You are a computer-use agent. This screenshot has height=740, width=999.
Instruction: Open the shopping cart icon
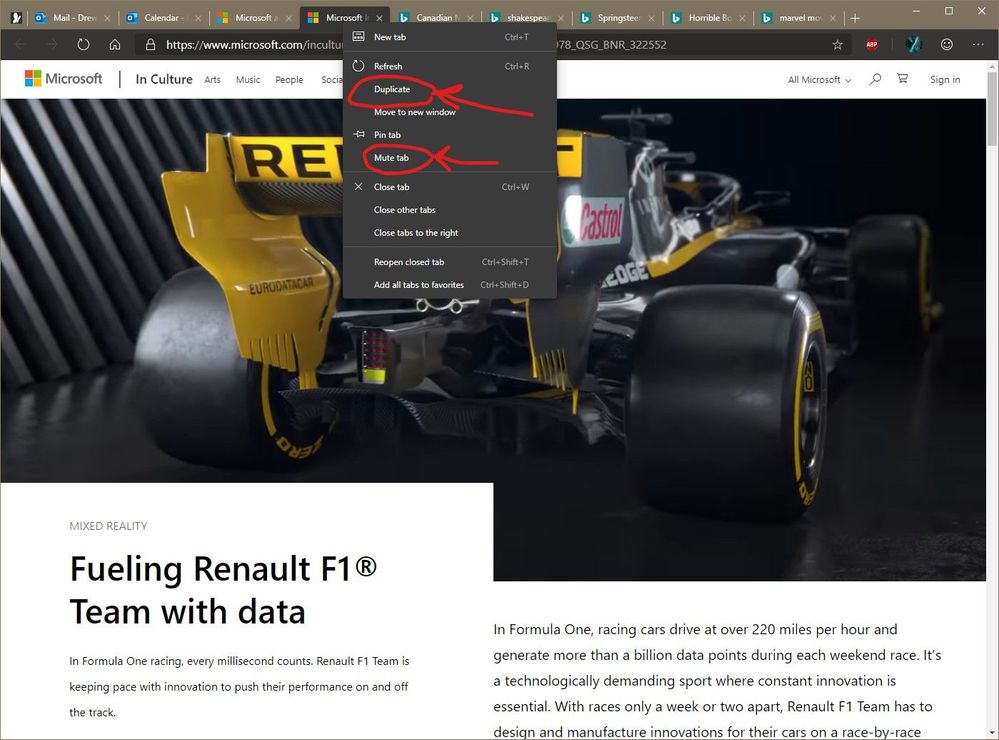903,78
